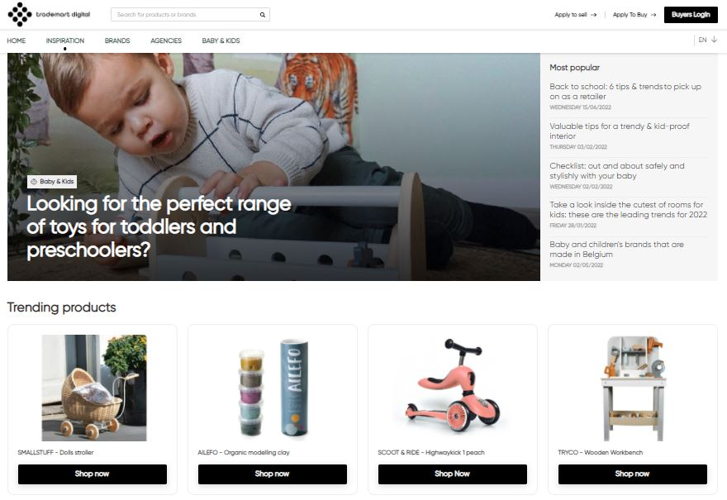Follow the Apply To Buy link
The image size is (727, 500).
coord(634,15)
